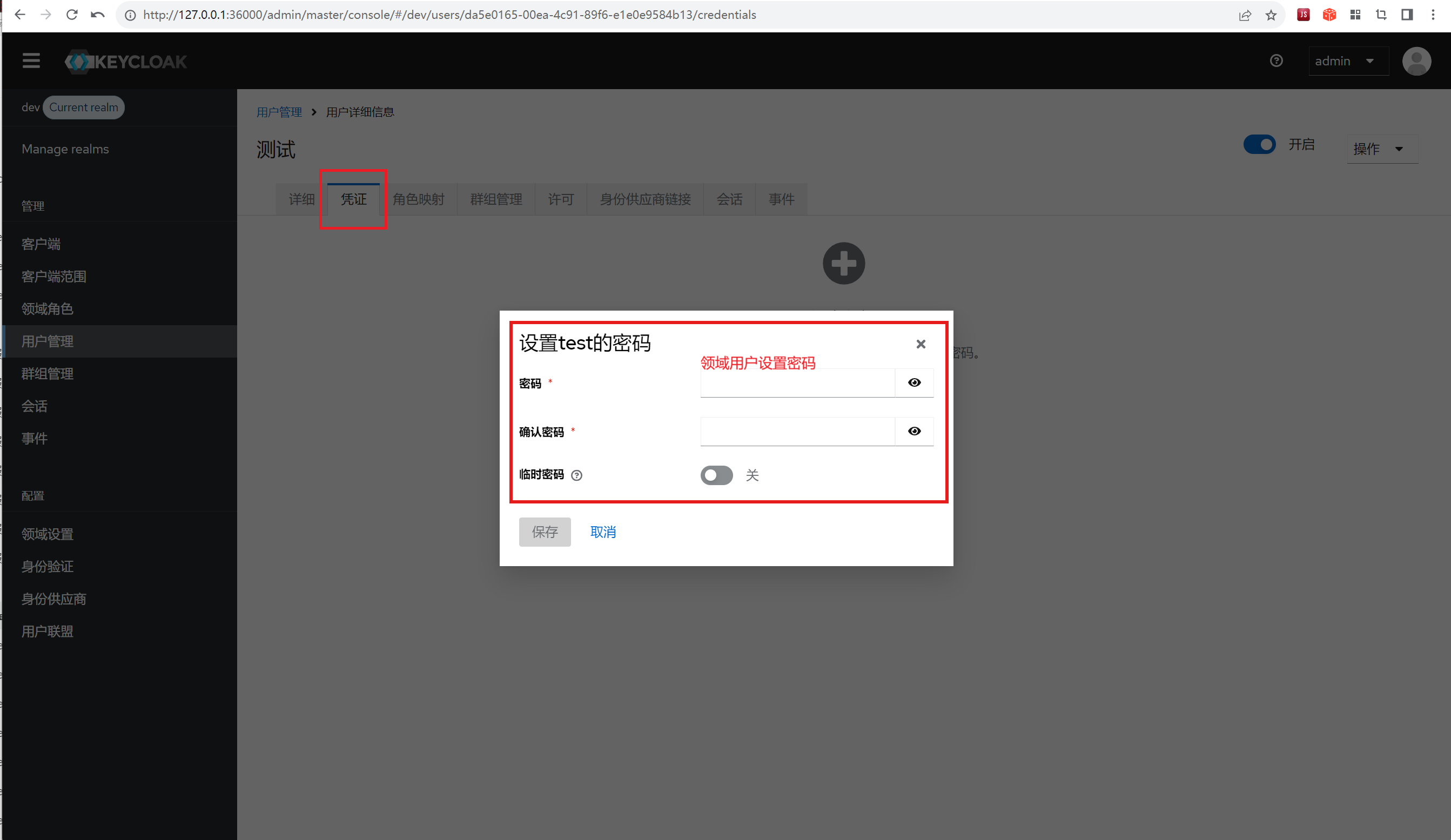Open the help question-mark icon in header
This screenshot has width=1451, height=840.
coord(1276,61)
